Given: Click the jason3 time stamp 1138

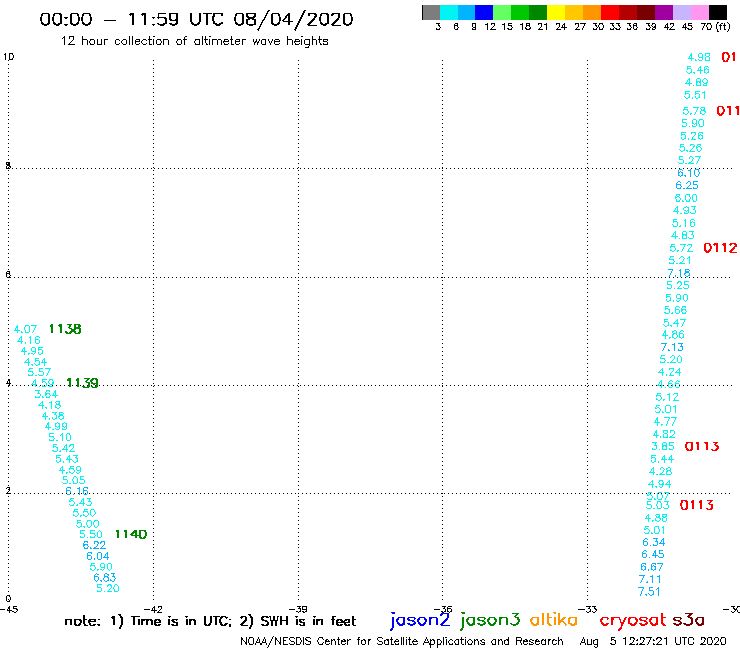Looking at the screenshot, I should (65, 329).
